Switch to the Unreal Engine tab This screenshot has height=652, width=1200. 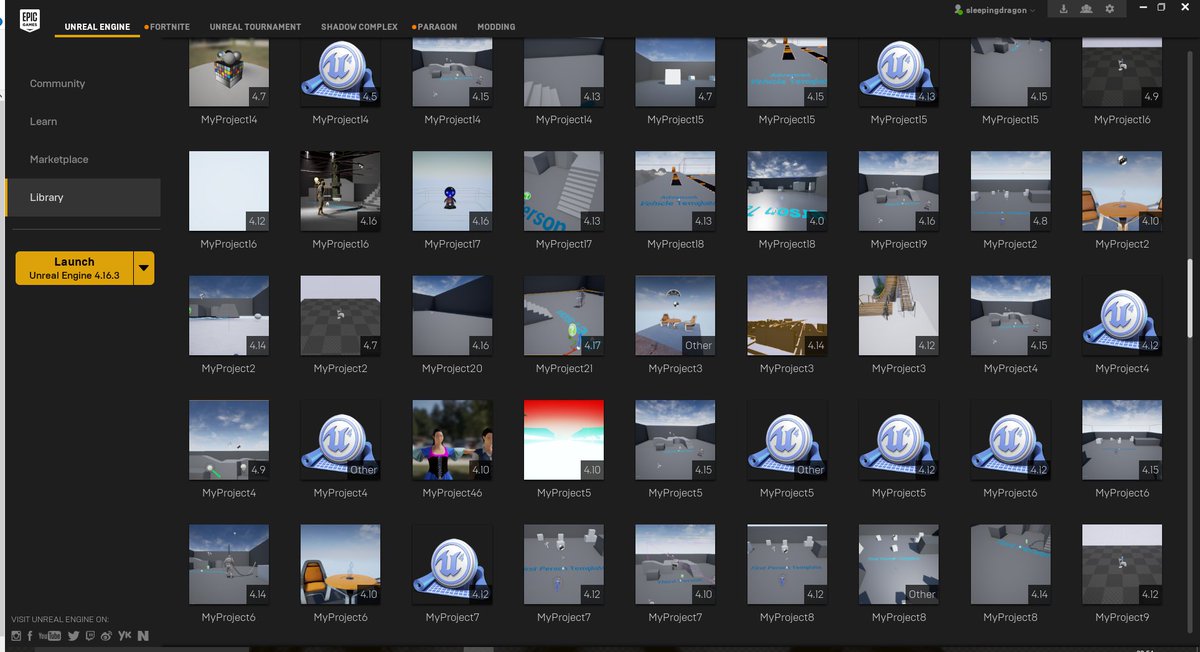(x=97, y=27)
